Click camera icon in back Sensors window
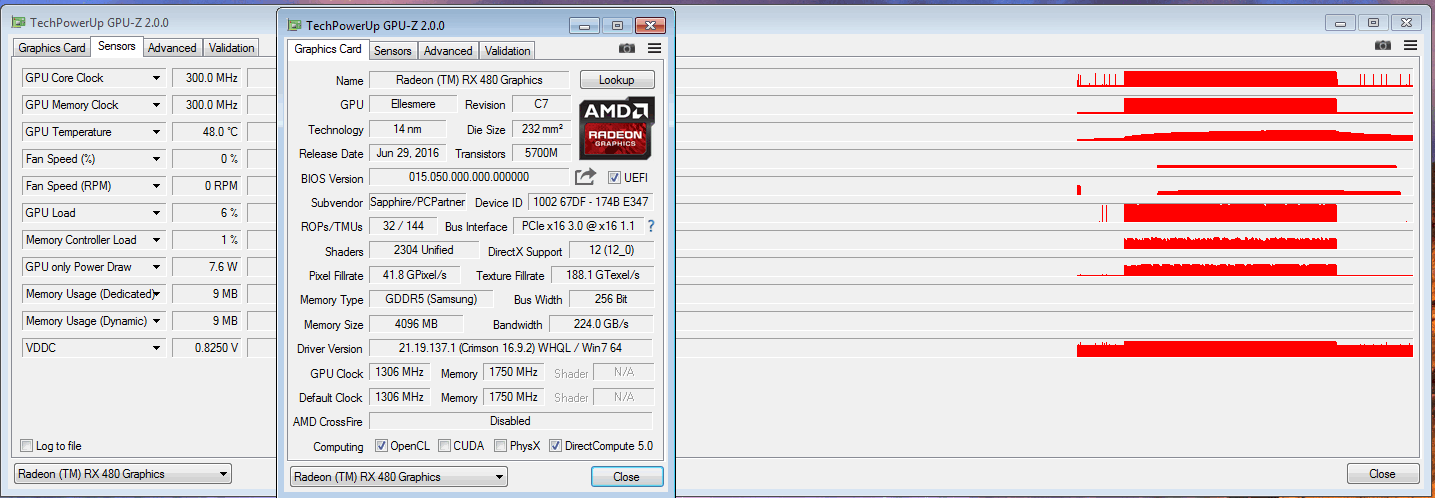1435x498 pixels. coord(1383,45)
